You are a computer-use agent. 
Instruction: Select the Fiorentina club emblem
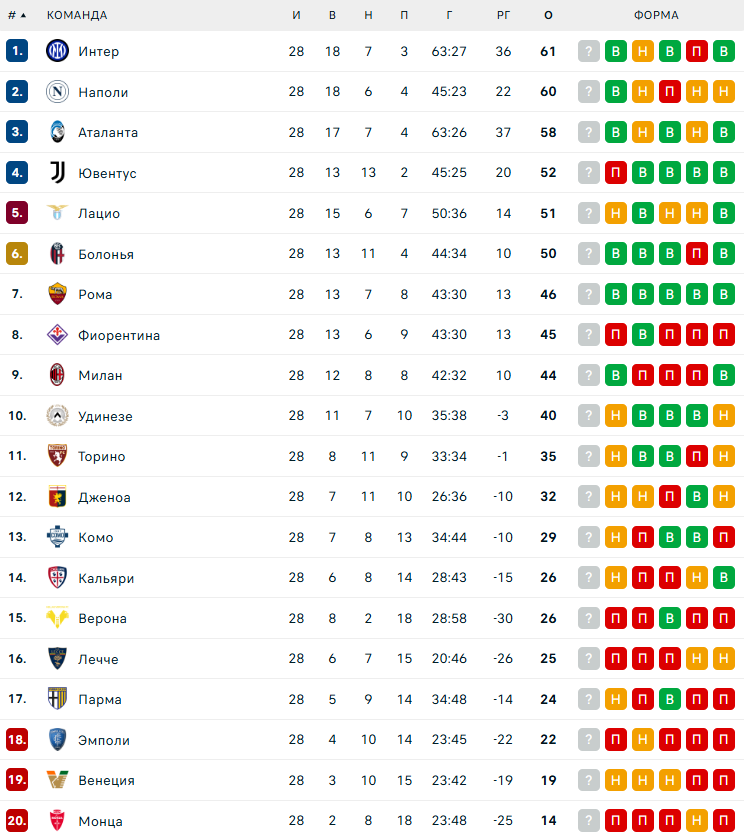pyautogui.click(x=56, y=335)
